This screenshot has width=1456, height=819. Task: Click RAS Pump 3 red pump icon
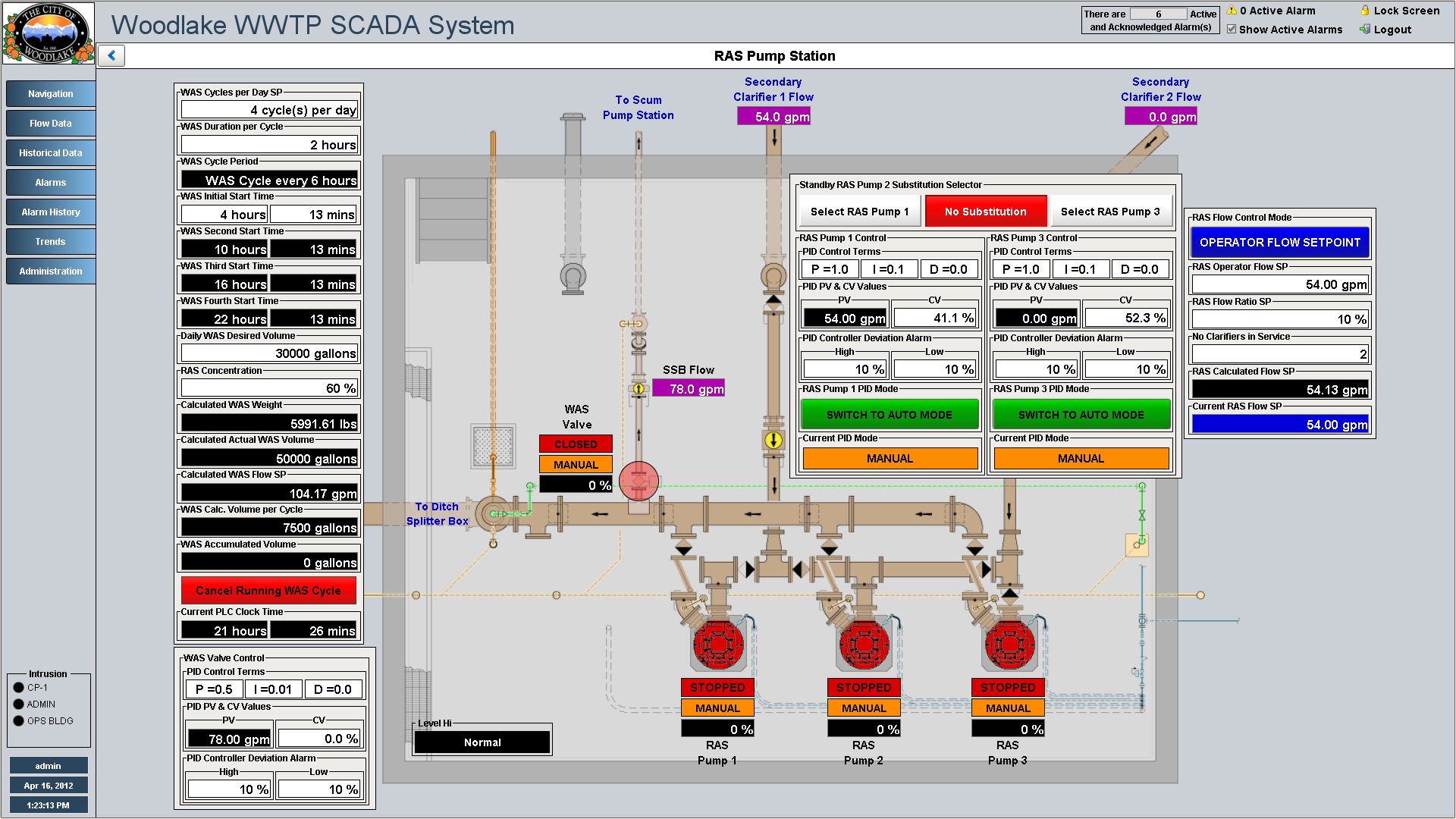(1008, 645)
